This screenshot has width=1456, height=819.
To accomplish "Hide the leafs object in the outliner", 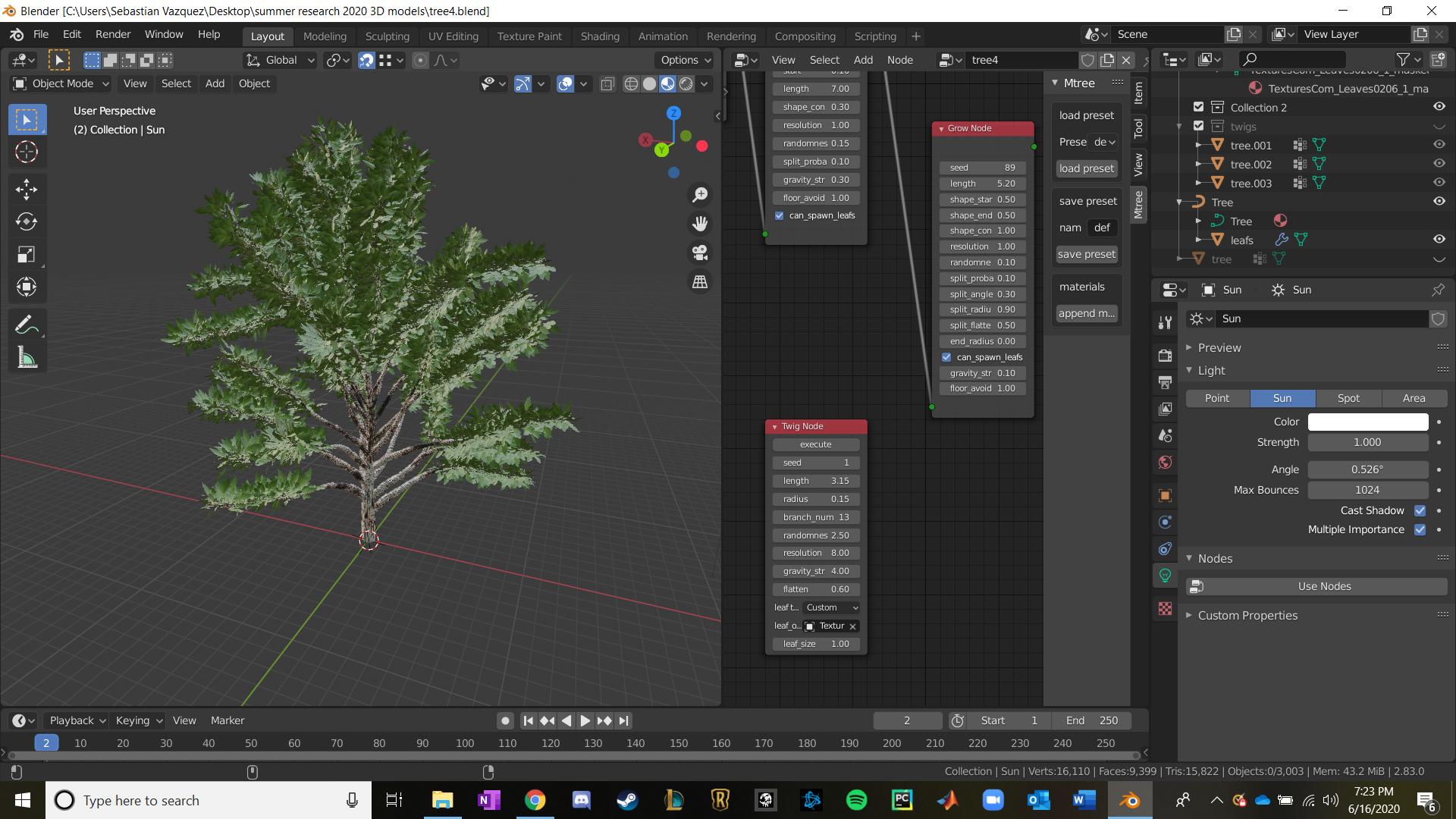I will (x=1439, y=239).
